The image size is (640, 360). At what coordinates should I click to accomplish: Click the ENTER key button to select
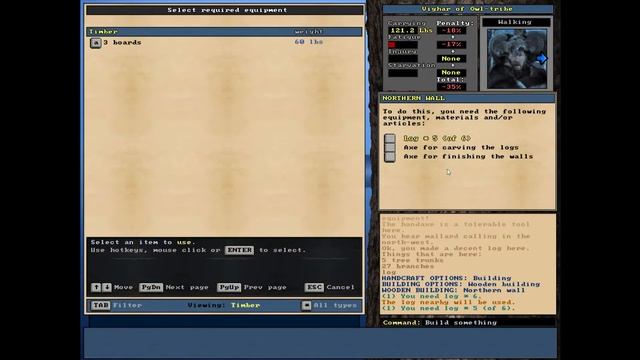[239, 250]
